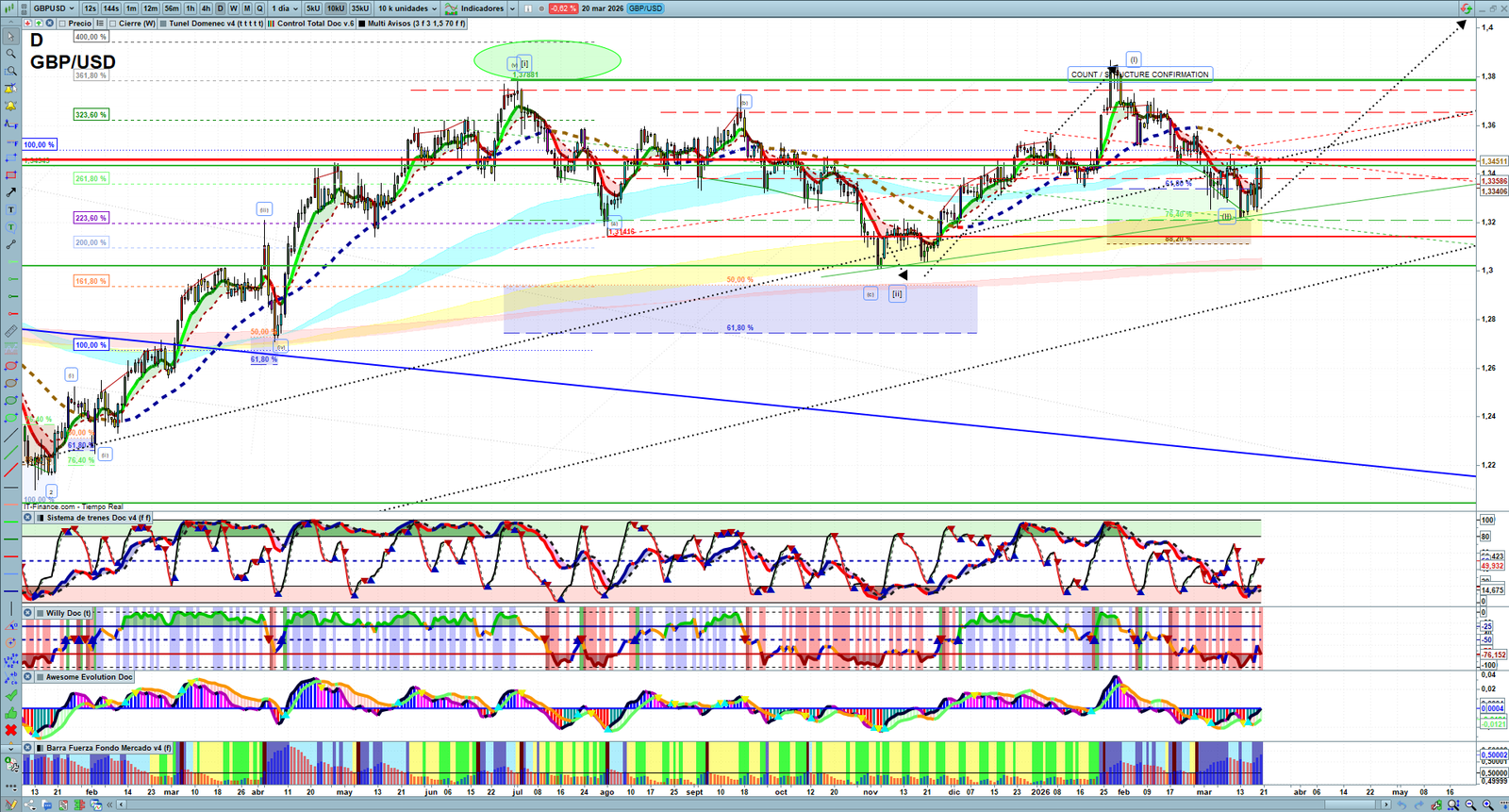The image size is (1509, 812).
Task: Toggle the 10kU history-length button
Action: pos(336,8)
